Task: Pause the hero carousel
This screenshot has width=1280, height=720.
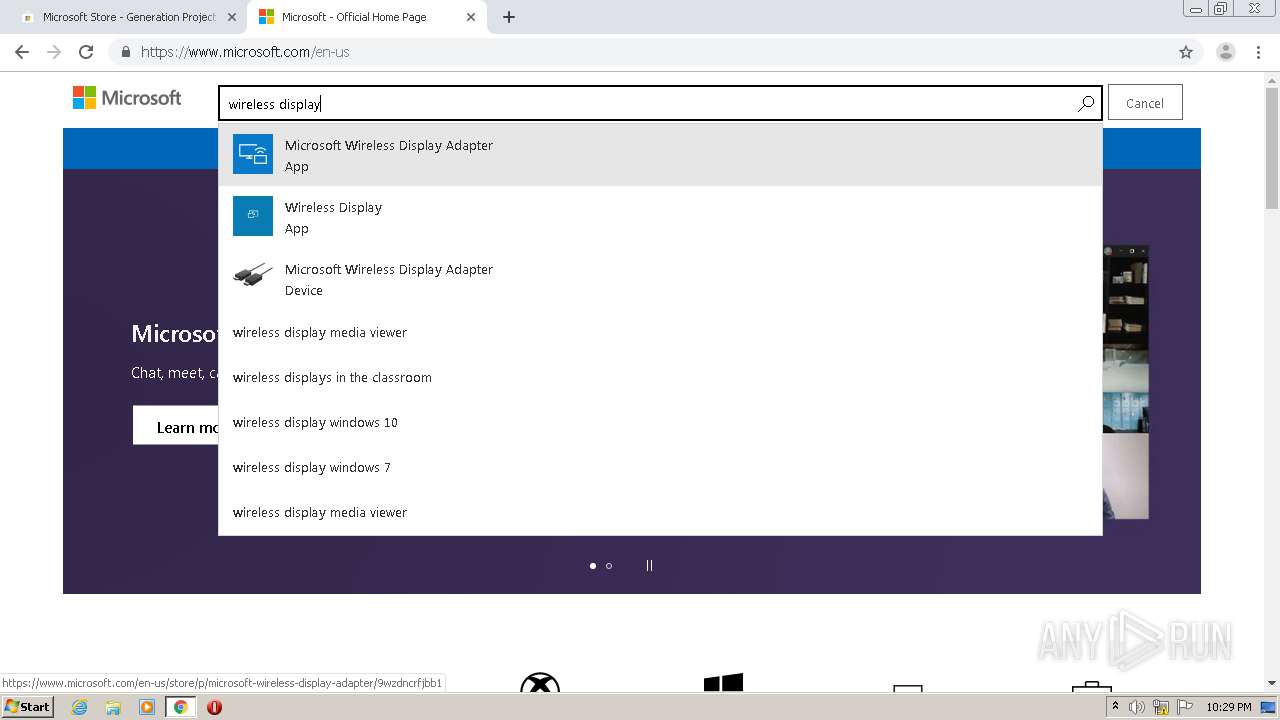Action: point(649,565)
